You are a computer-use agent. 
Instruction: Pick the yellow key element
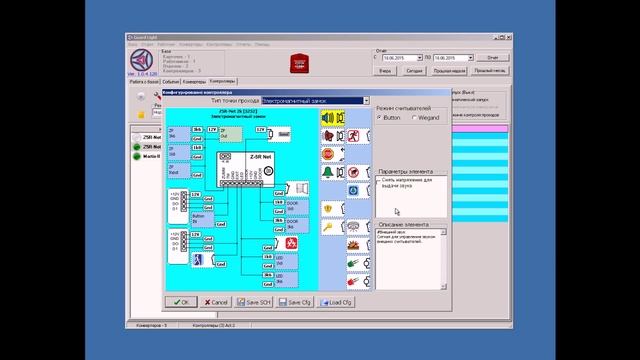click(333, 227)
